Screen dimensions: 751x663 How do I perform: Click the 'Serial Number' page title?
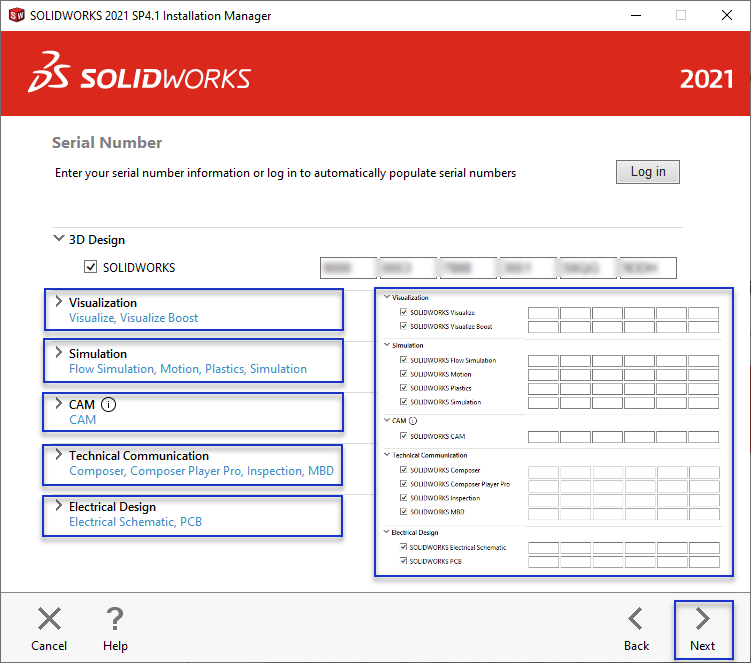(x=107, y=143)
